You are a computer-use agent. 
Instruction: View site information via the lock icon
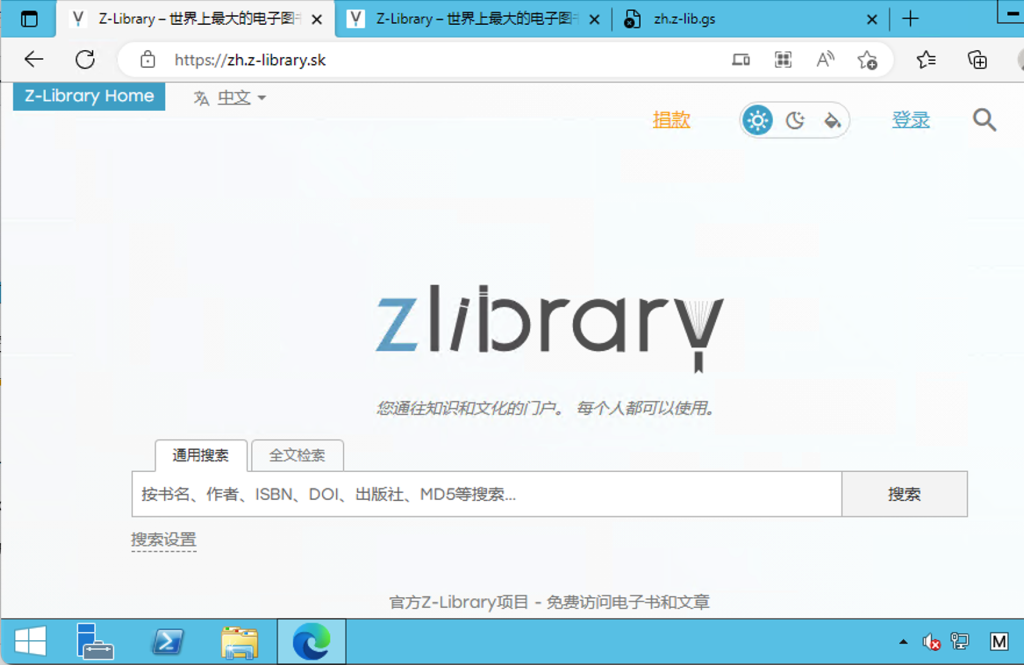tap(148, 60)
